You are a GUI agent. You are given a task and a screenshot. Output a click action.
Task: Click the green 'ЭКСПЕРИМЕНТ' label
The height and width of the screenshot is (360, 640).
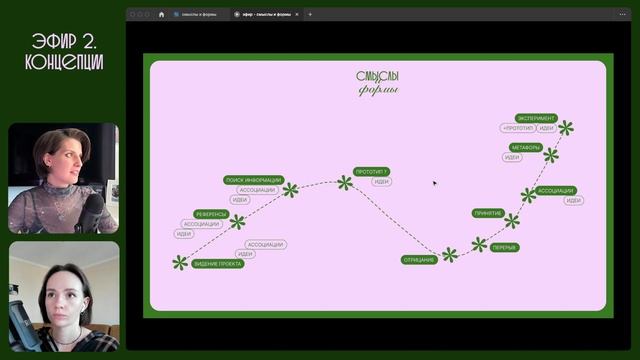(x=536, y=118)
